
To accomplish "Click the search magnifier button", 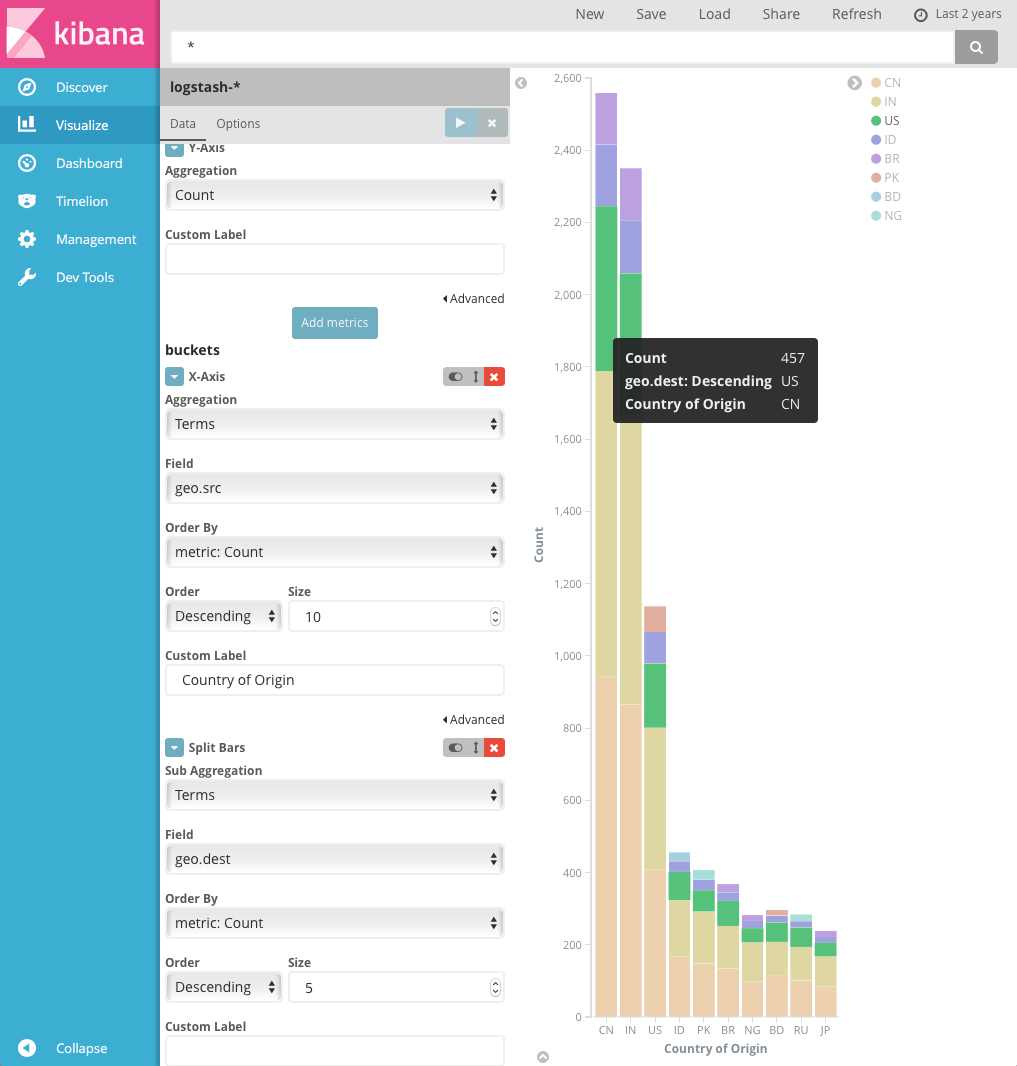I will pyautogui.click(x=975, y=46).
